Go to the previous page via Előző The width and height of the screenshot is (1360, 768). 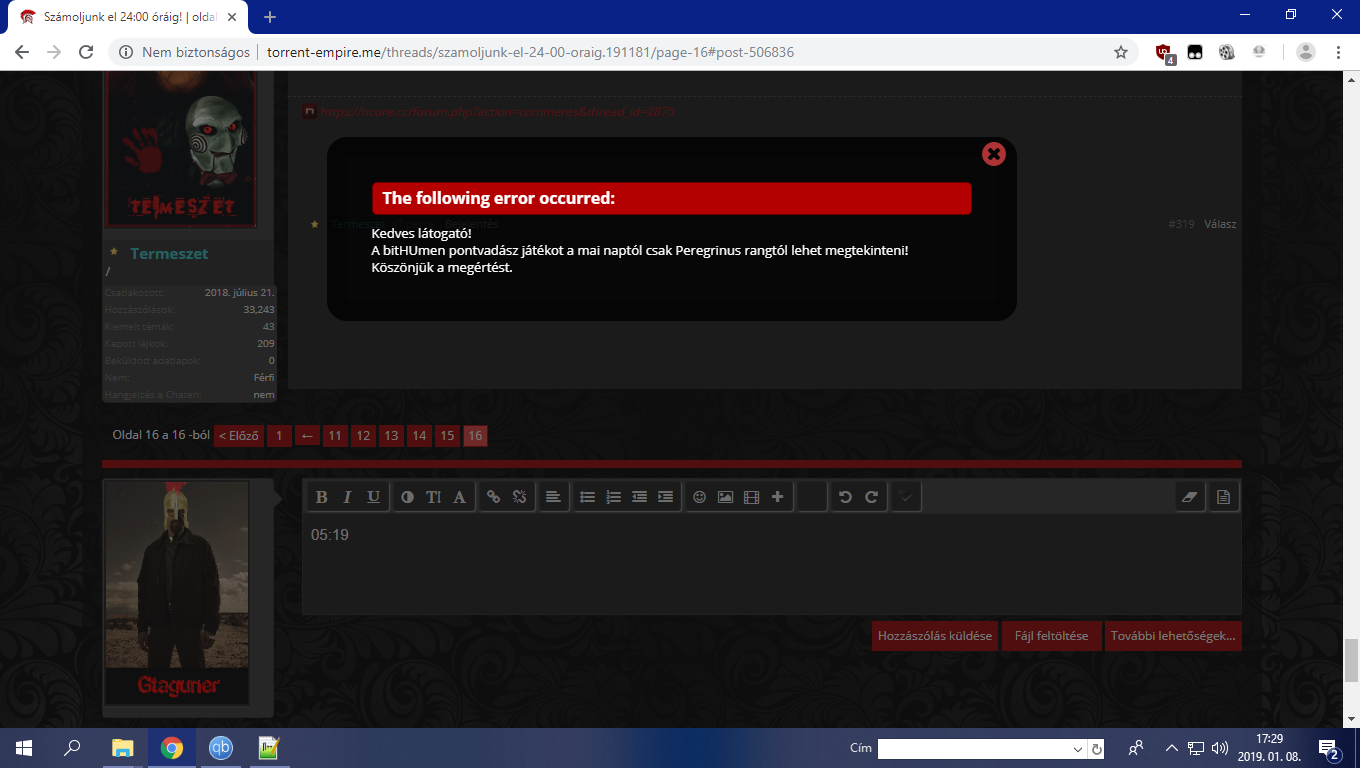pyautogui.click(x=239, y=436)
